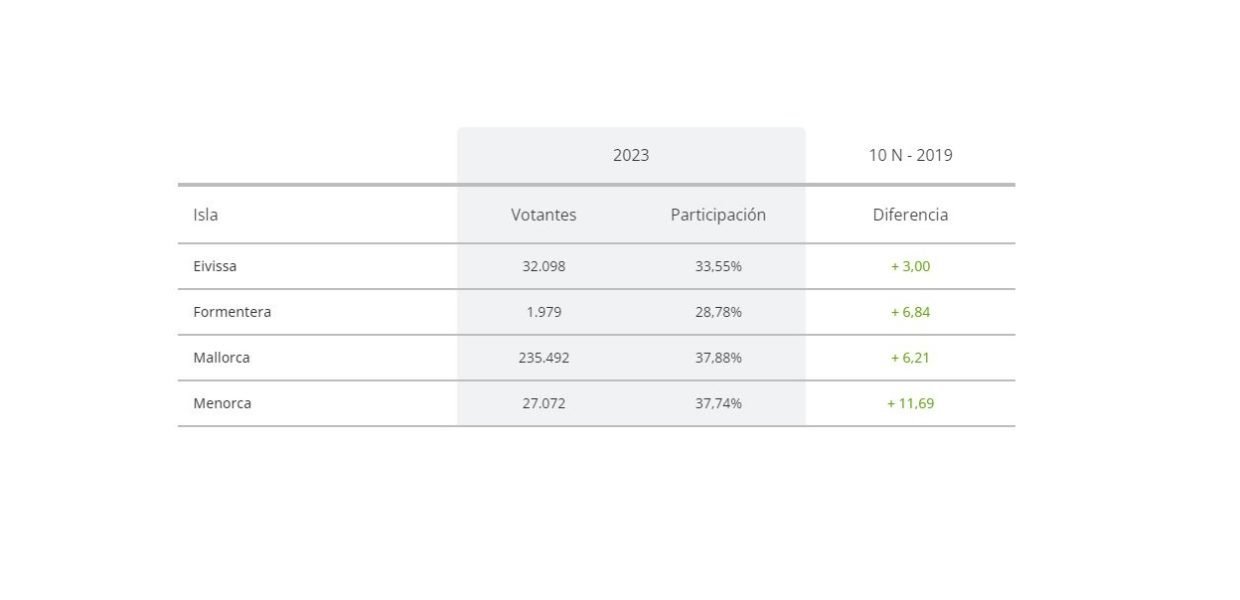1240x600 pixels.
Task: Select the Eivissa row label
Action: pos(215,266)
